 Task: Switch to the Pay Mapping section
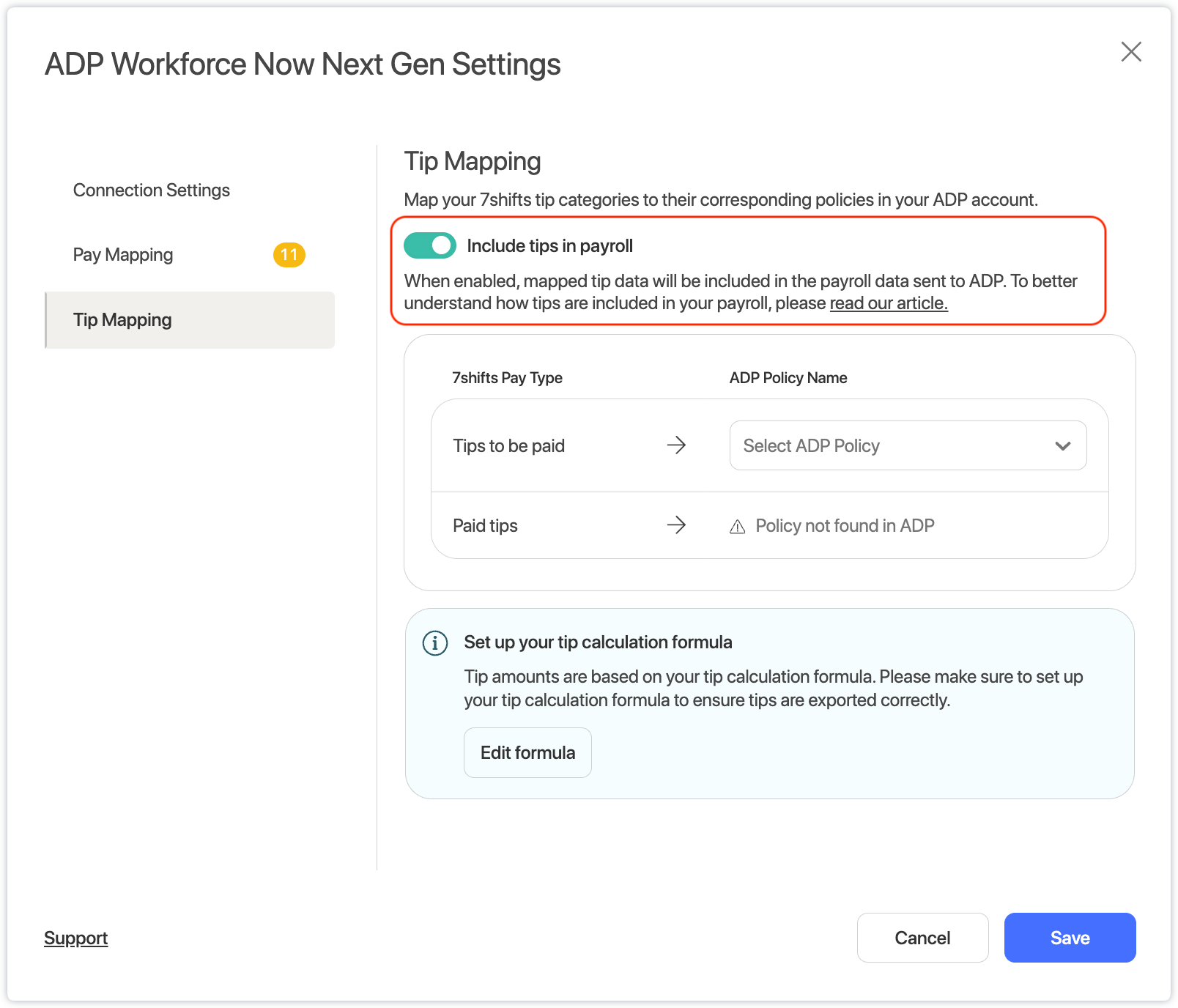tap(123, 255)
